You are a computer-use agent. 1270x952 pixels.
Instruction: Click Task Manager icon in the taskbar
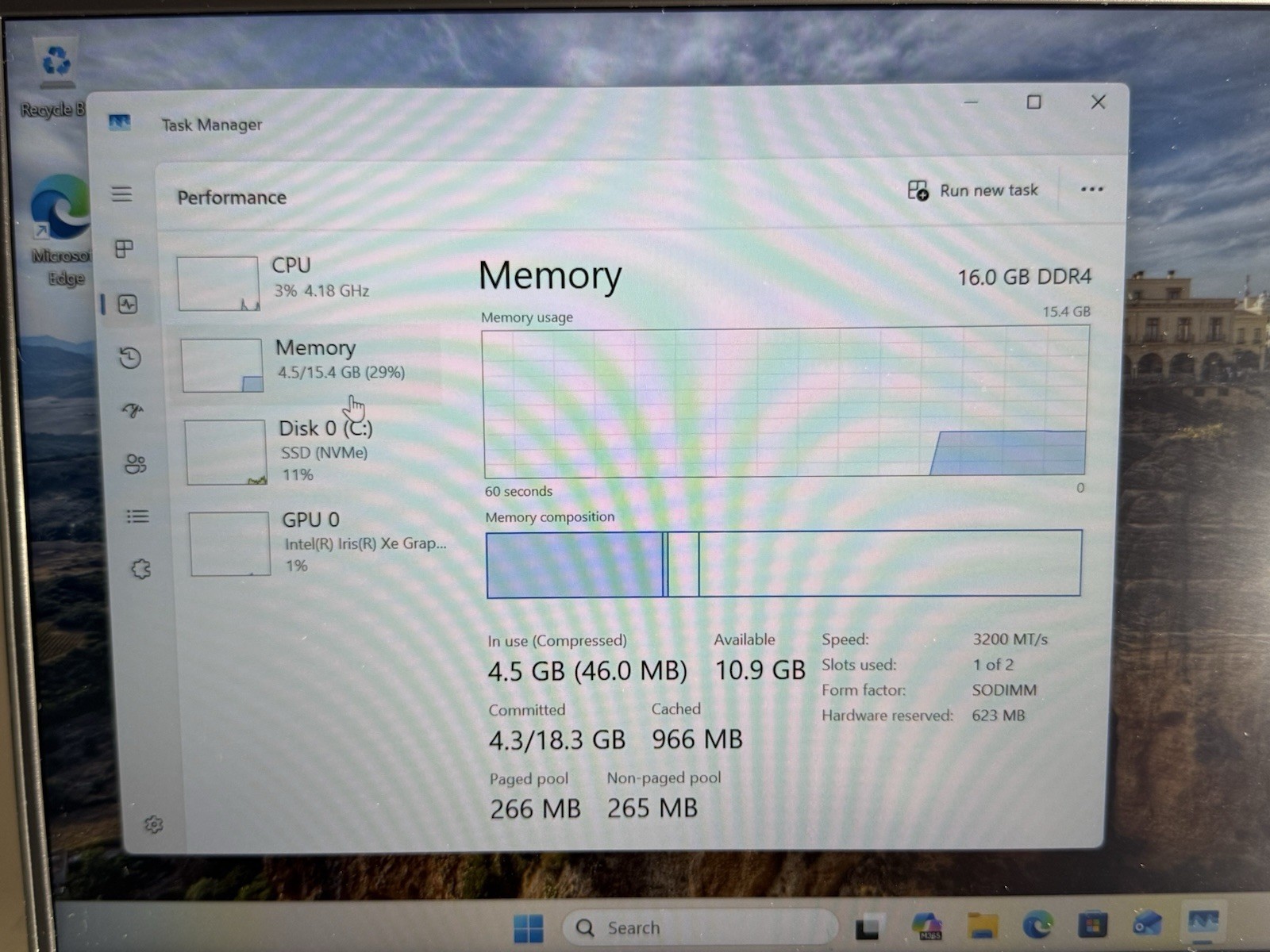[1203, 922]
